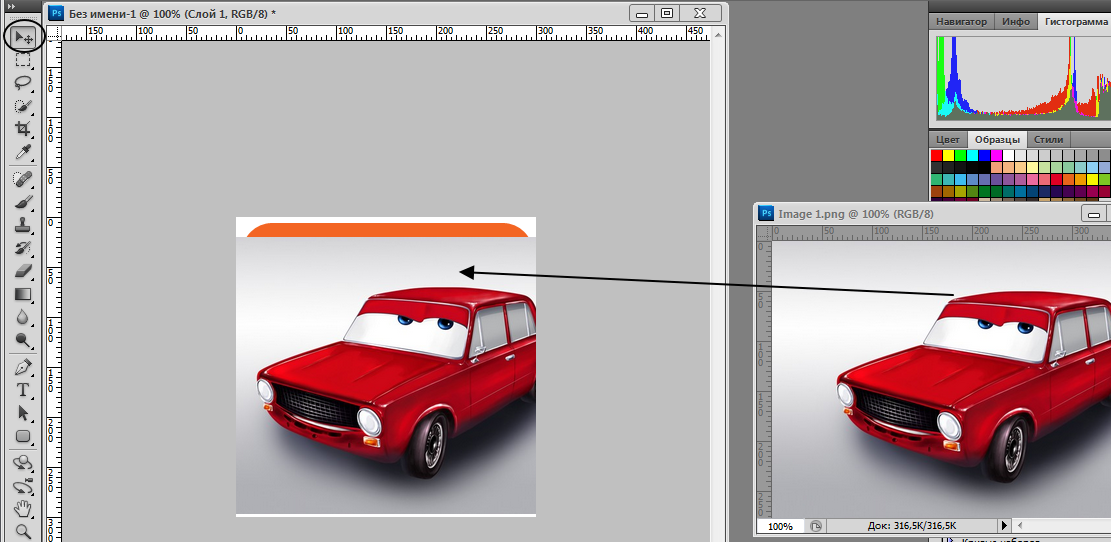Viewport: 1111px width, 542px height.
Task: Select the Spot Healing Brush tool
Action: (x=24, y=179)
